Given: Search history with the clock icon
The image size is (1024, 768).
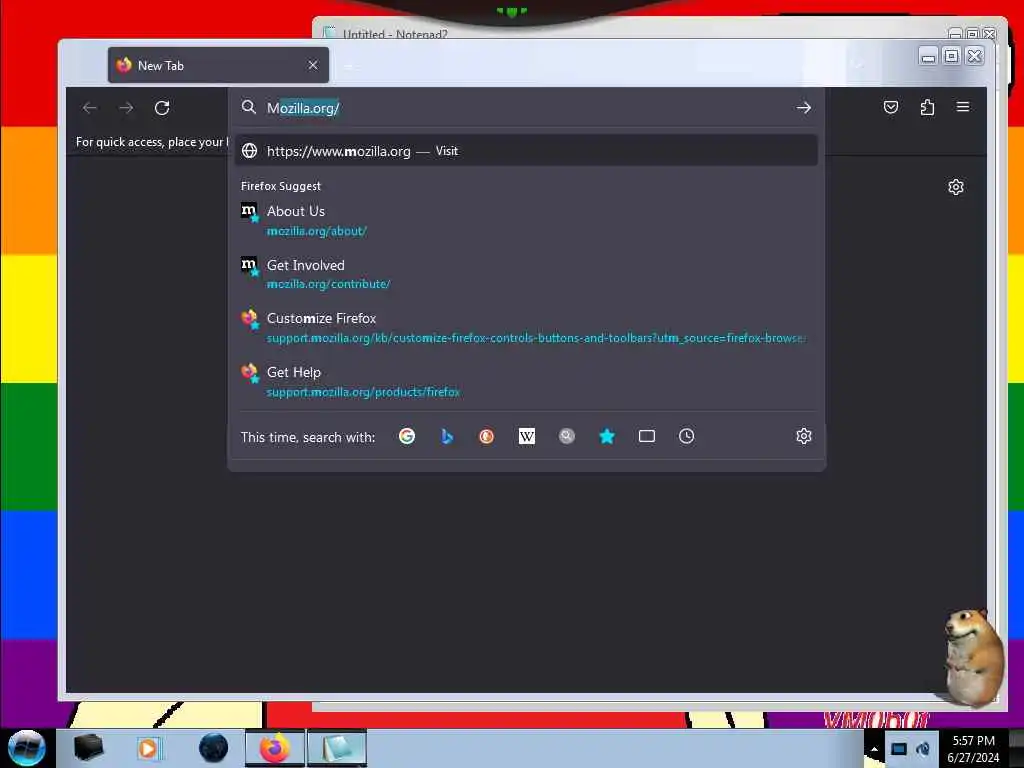Looking at the screenshot, I should tap(686, 436).
